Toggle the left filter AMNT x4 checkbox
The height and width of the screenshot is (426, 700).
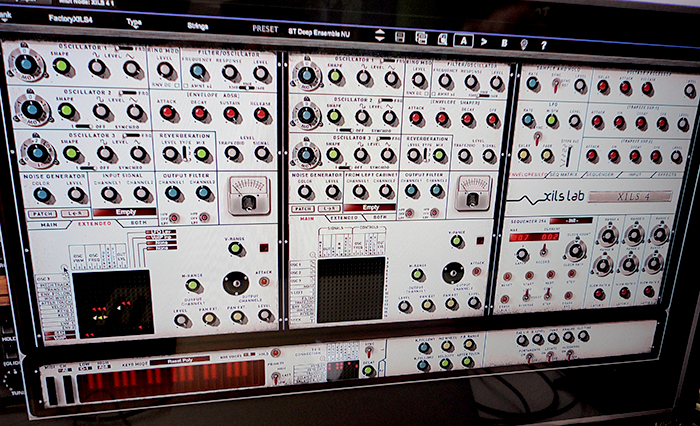tap(187, 85)
